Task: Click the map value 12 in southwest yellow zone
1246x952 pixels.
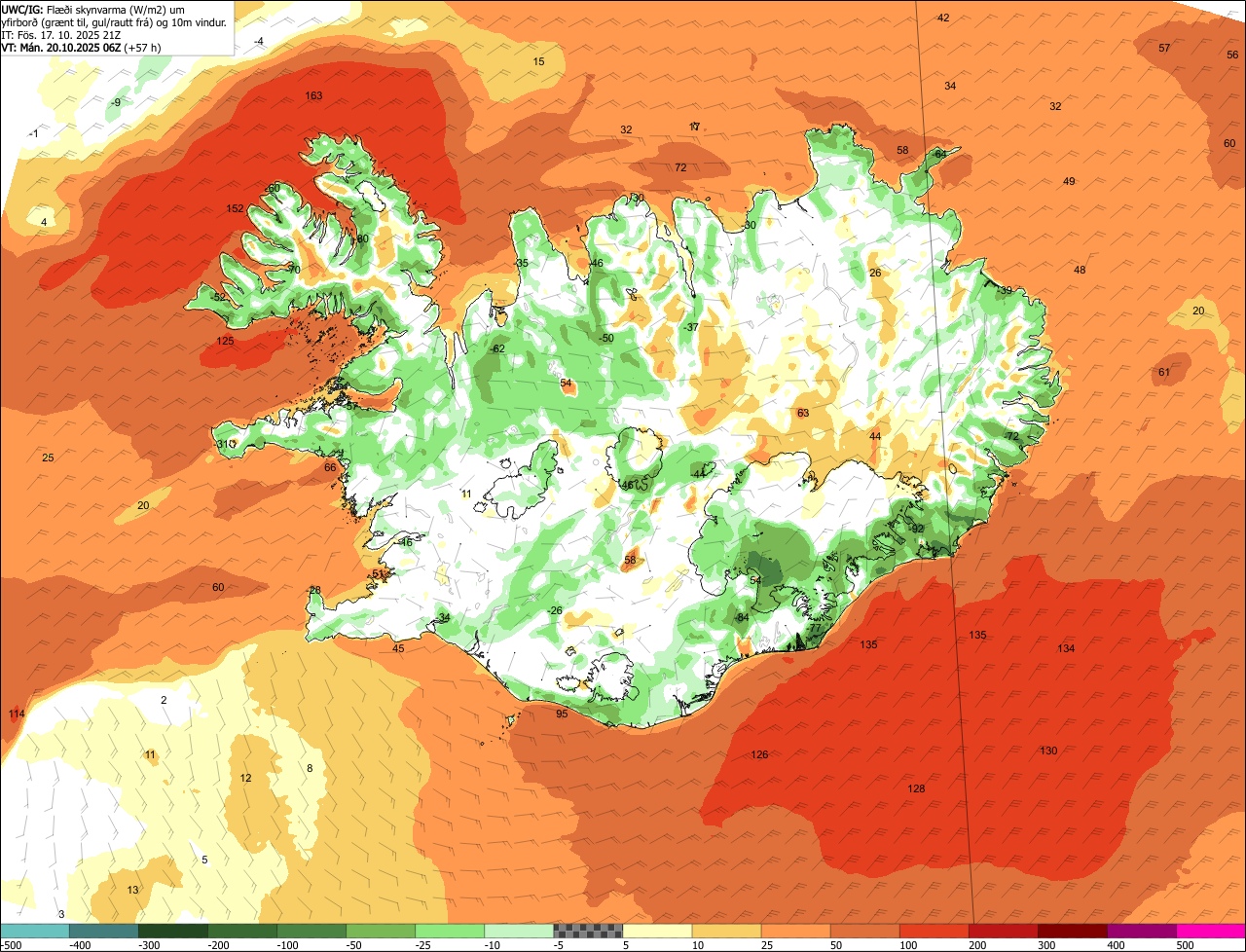Action: 245,778
